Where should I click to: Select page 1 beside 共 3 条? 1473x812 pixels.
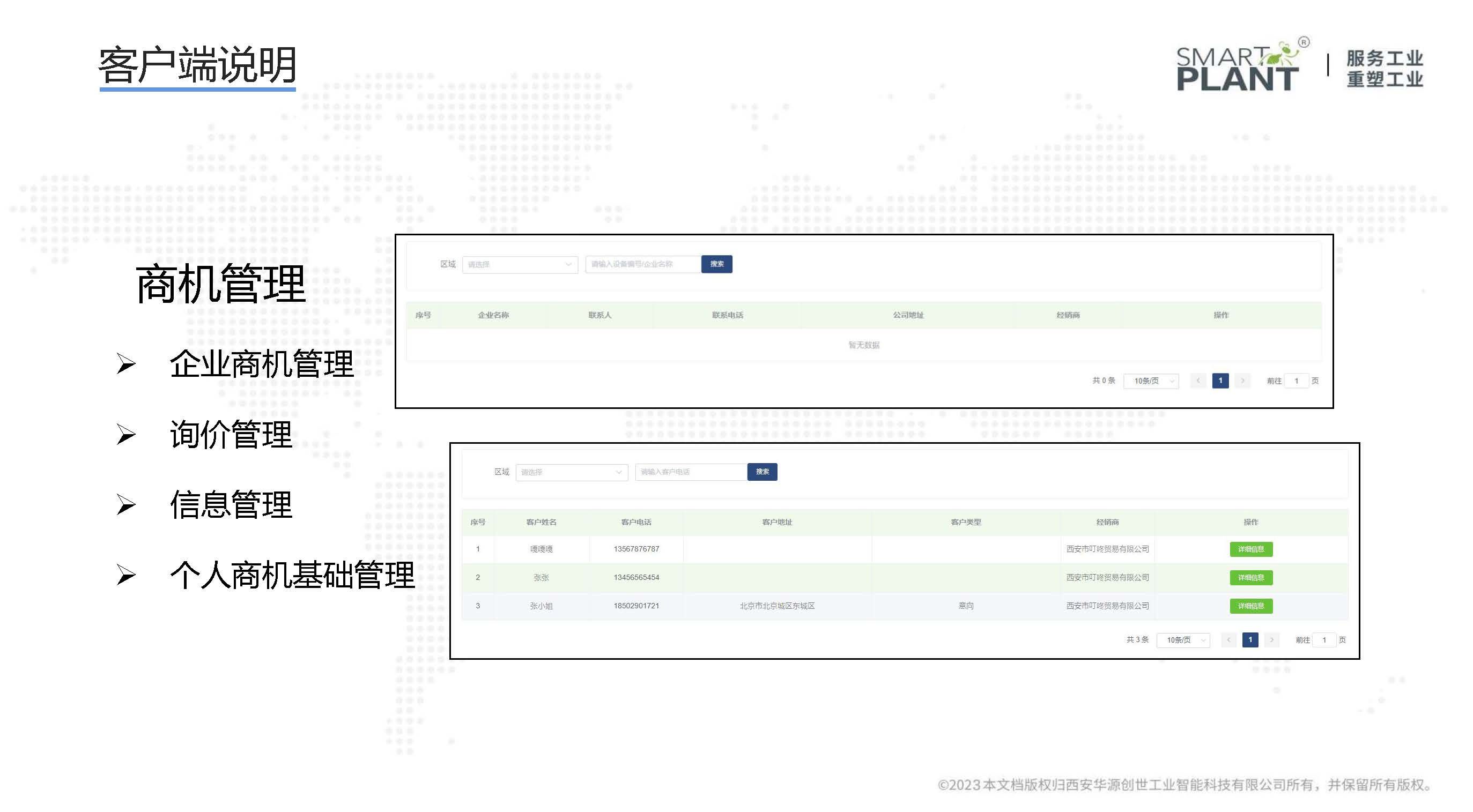(1250, 640)
